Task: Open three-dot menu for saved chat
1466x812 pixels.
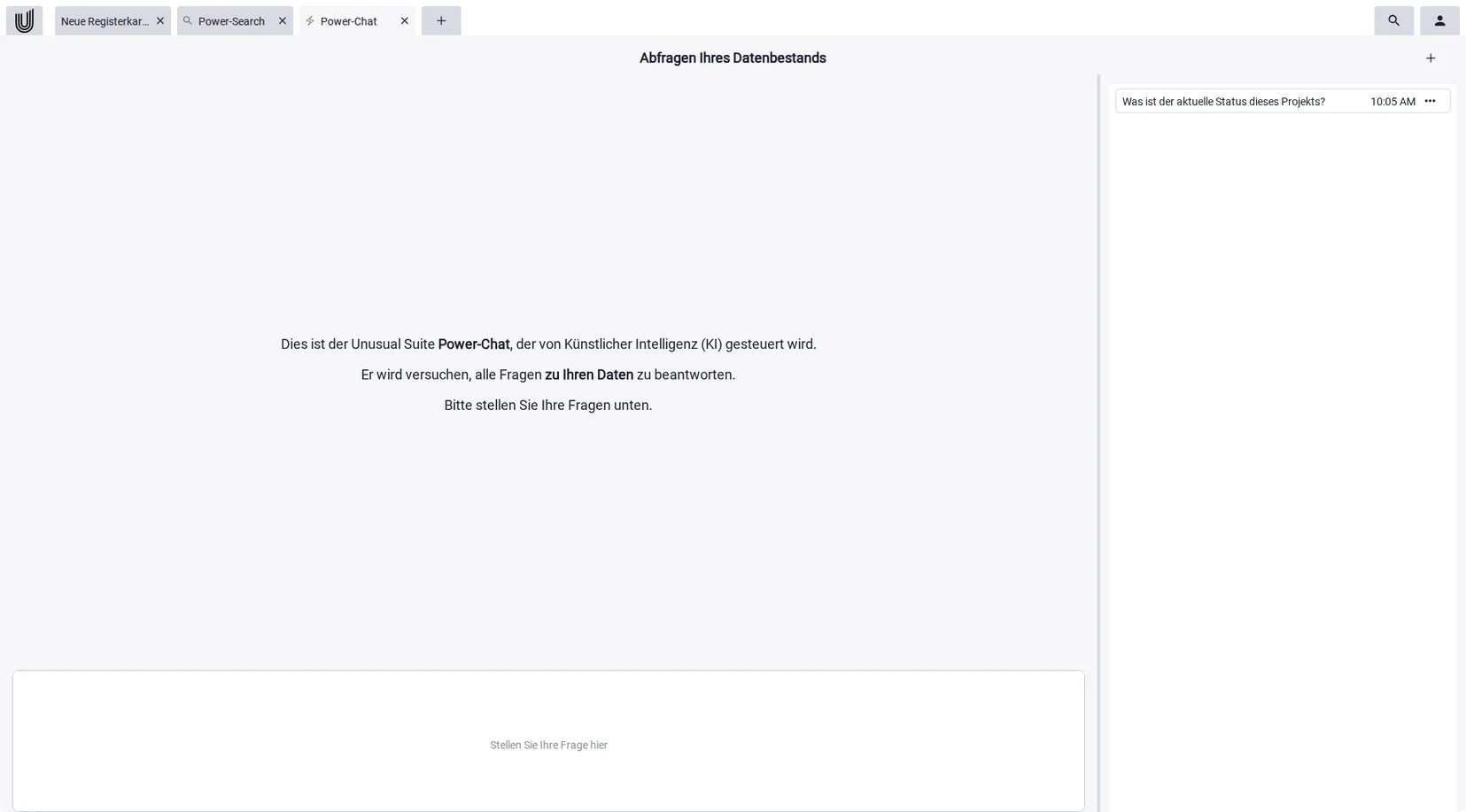Action: [x=1430, y=101]
